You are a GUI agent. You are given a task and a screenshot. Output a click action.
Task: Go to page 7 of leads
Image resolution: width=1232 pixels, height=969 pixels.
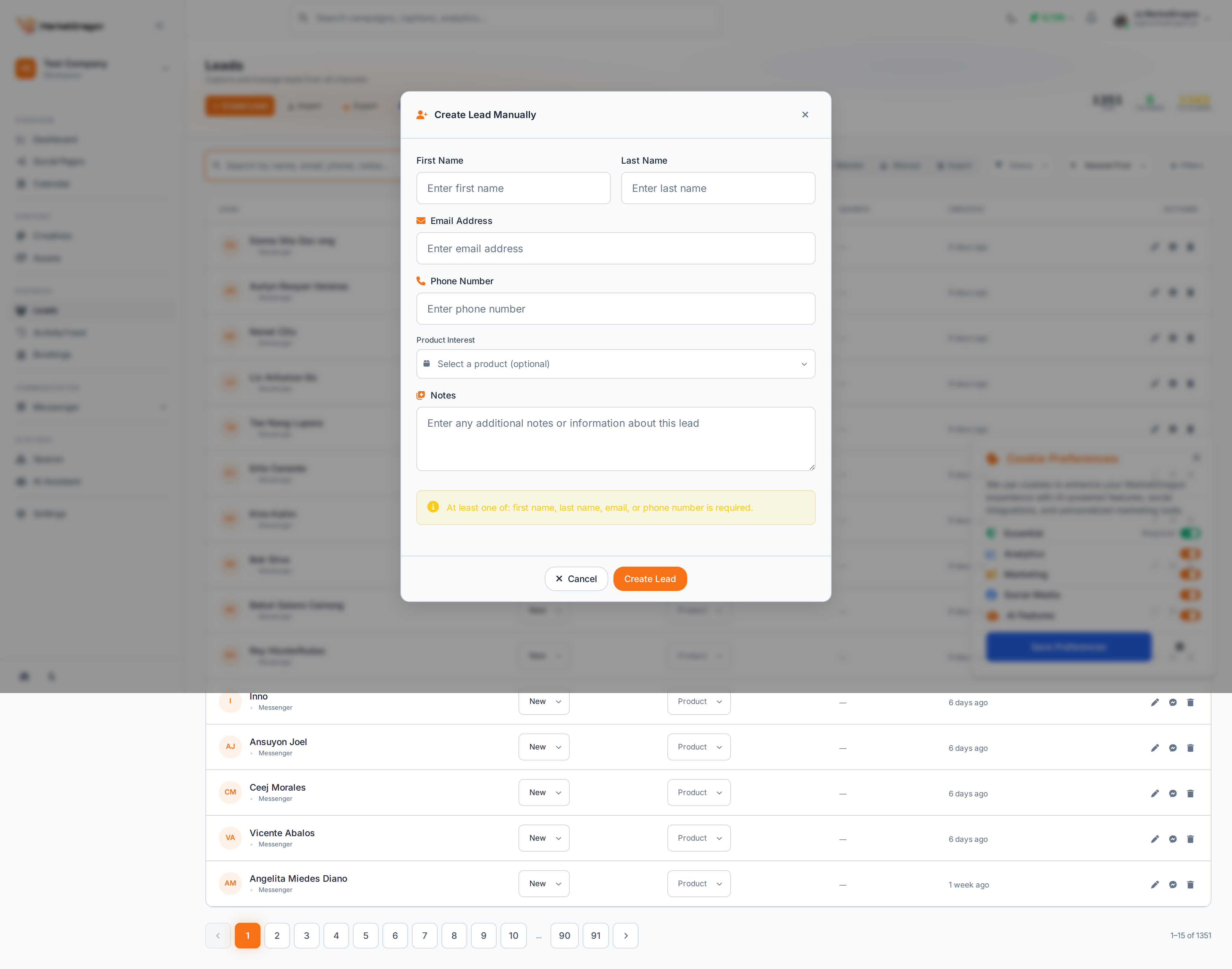pyautogui.click(x=424, y=936)
